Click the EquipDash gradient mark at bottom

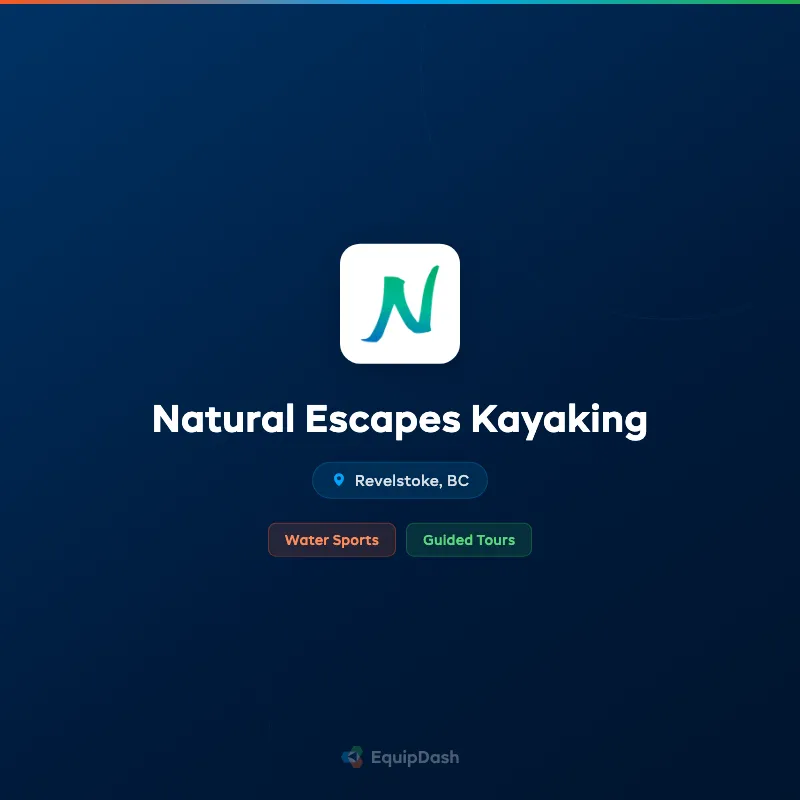pyautogui.click(x=352, y=758)
